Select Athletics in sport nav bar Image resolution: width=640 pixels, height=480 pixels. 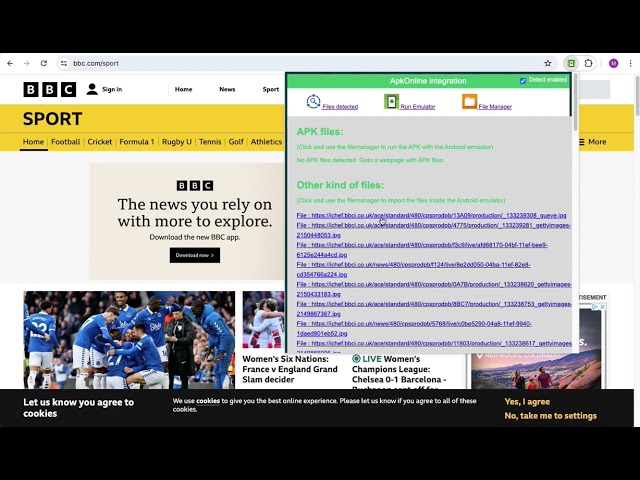click(x=267, y=142)
